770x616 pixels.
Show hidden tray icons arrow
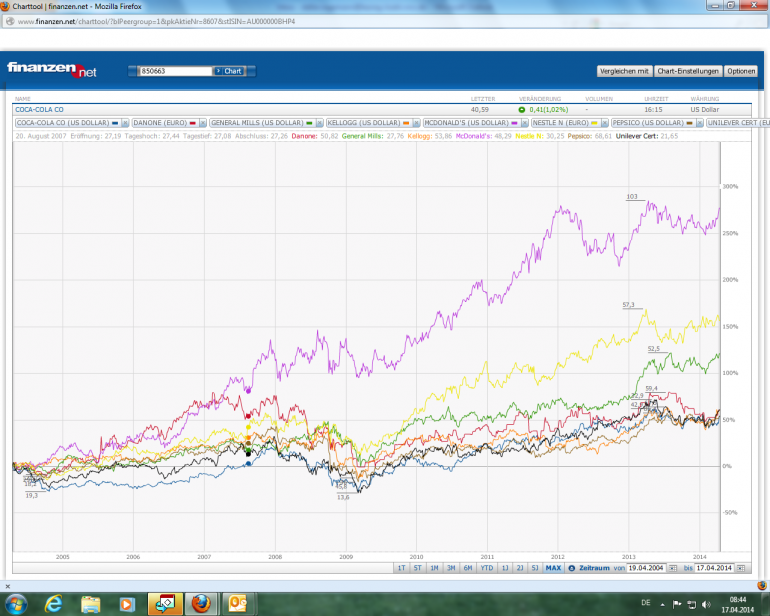click(x=662, y=604)
